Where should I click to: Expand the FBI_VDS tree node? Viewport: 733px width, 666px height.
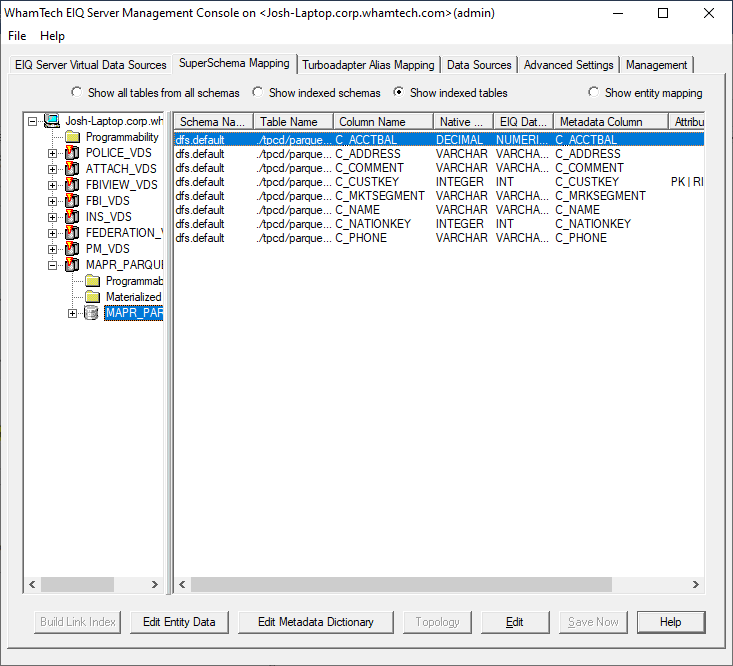click(x=52, y=201)
